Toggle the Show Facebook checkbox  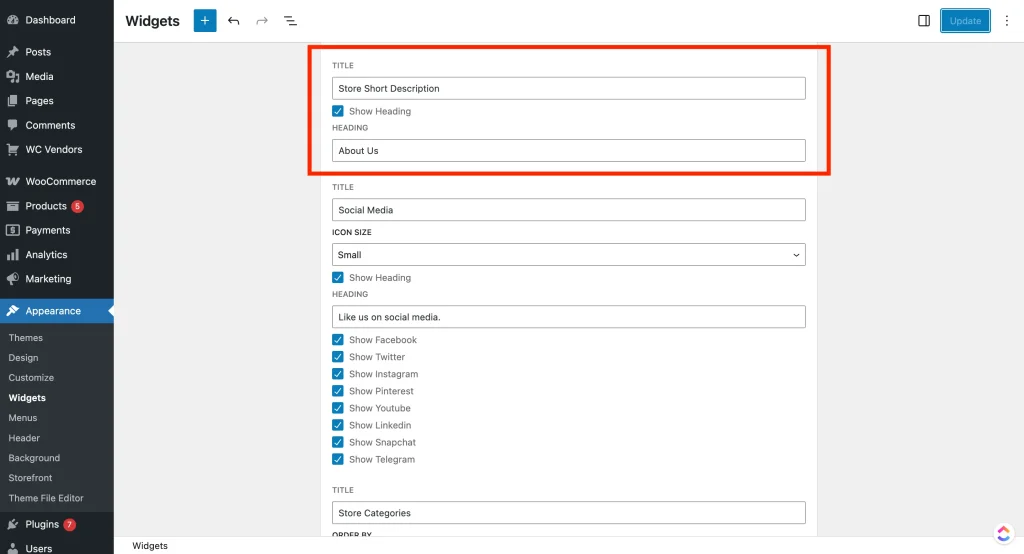click(x=338, y=340)
